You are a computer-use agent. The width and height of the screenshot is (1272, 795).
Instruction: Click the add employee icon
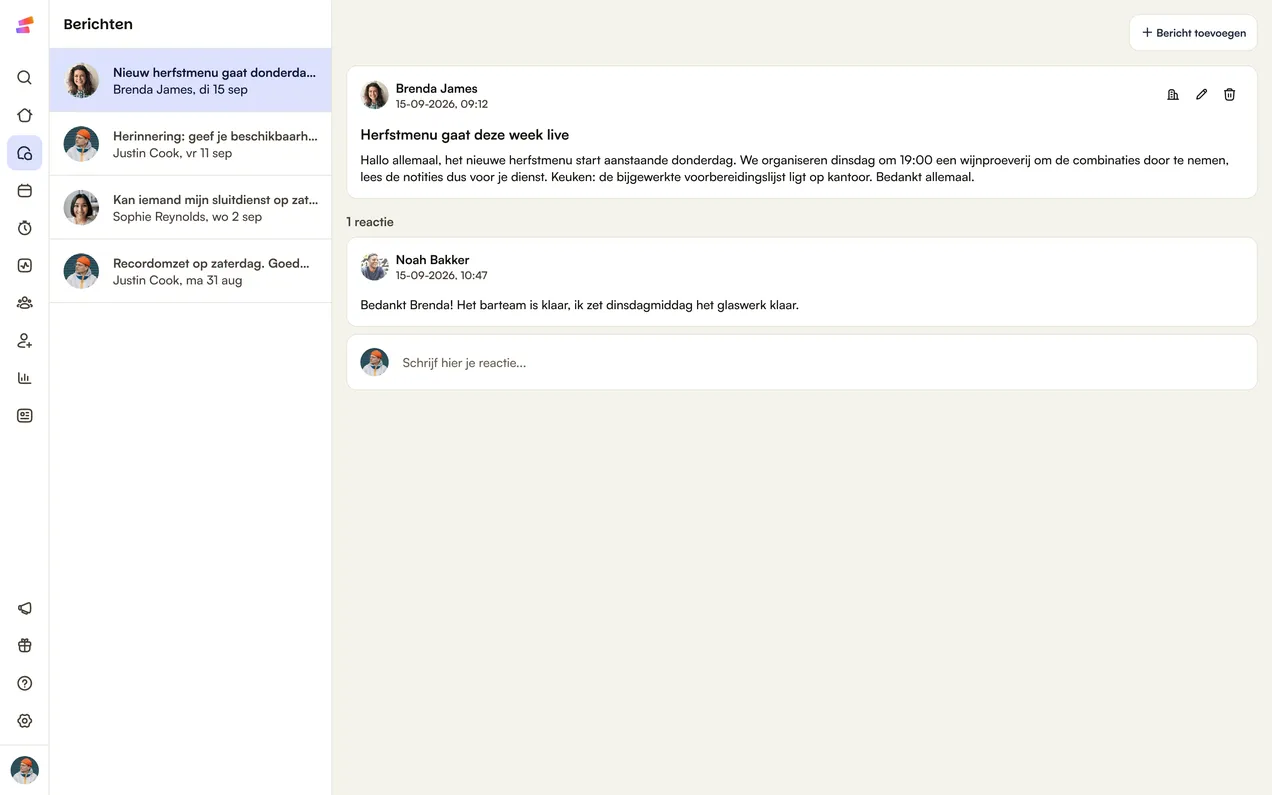25,341
